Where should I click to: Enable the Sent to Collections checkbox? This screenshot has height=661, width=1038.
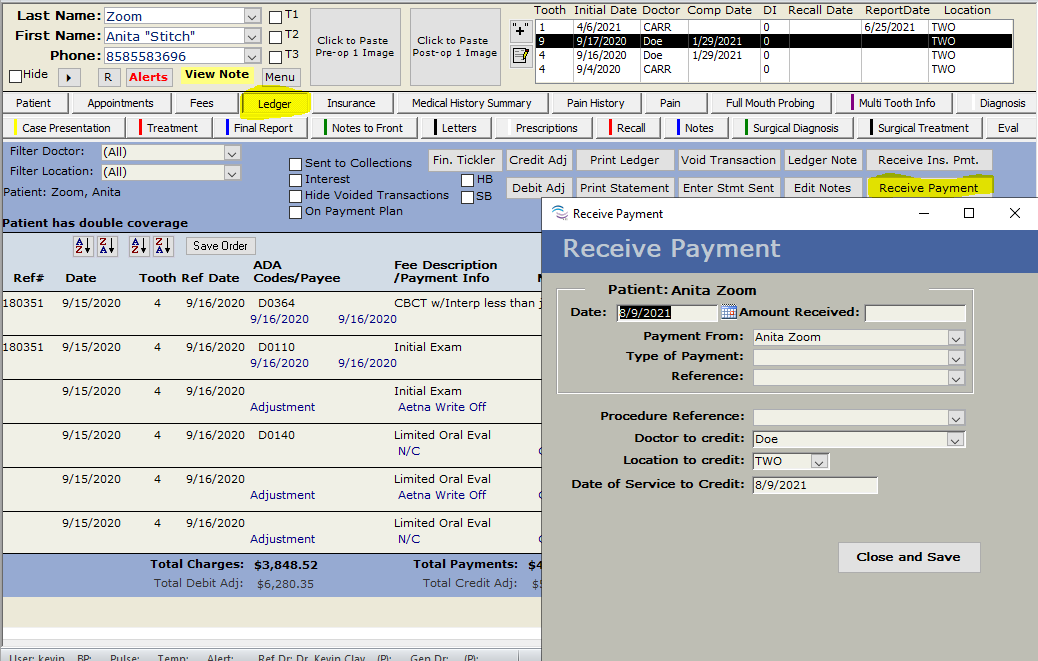296,164
